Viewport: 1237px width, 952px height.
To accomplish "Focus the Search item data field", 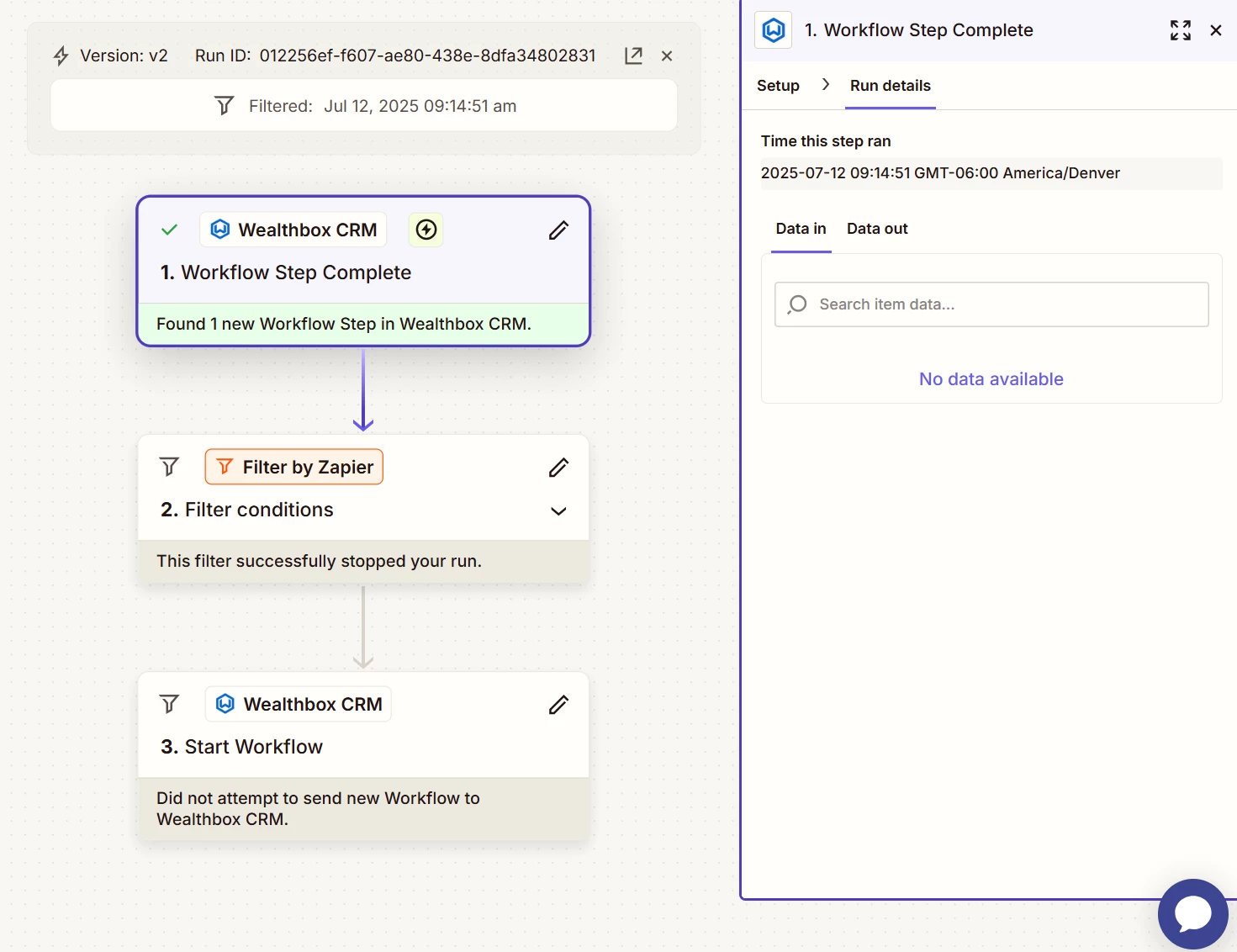I will pyautogui.click(x=991, y=304).
